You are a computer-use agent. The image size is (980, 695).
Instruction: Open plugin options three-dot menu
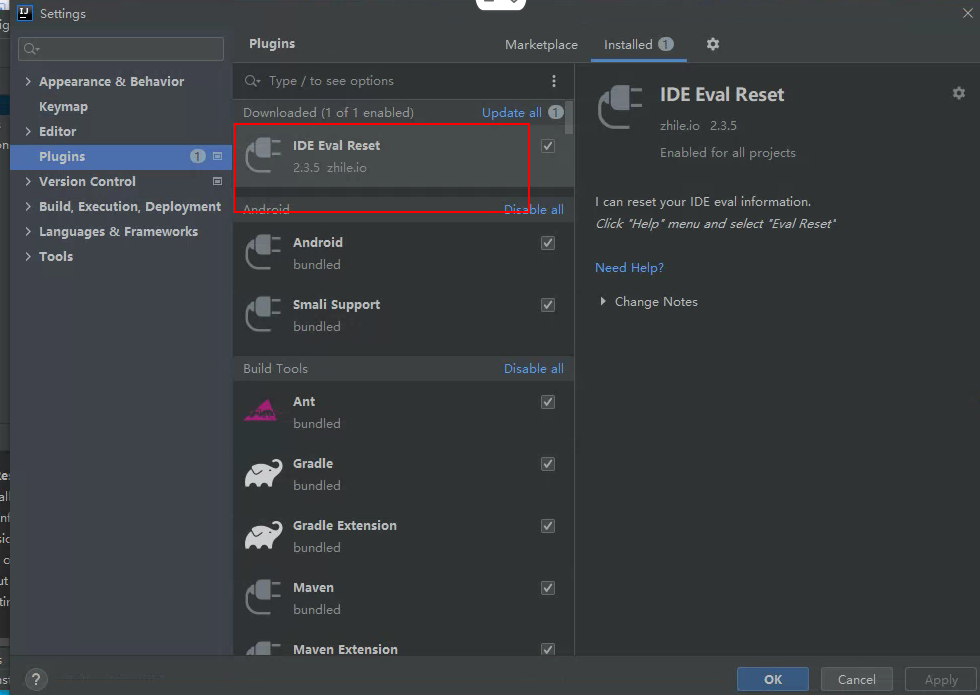[554, 81]
